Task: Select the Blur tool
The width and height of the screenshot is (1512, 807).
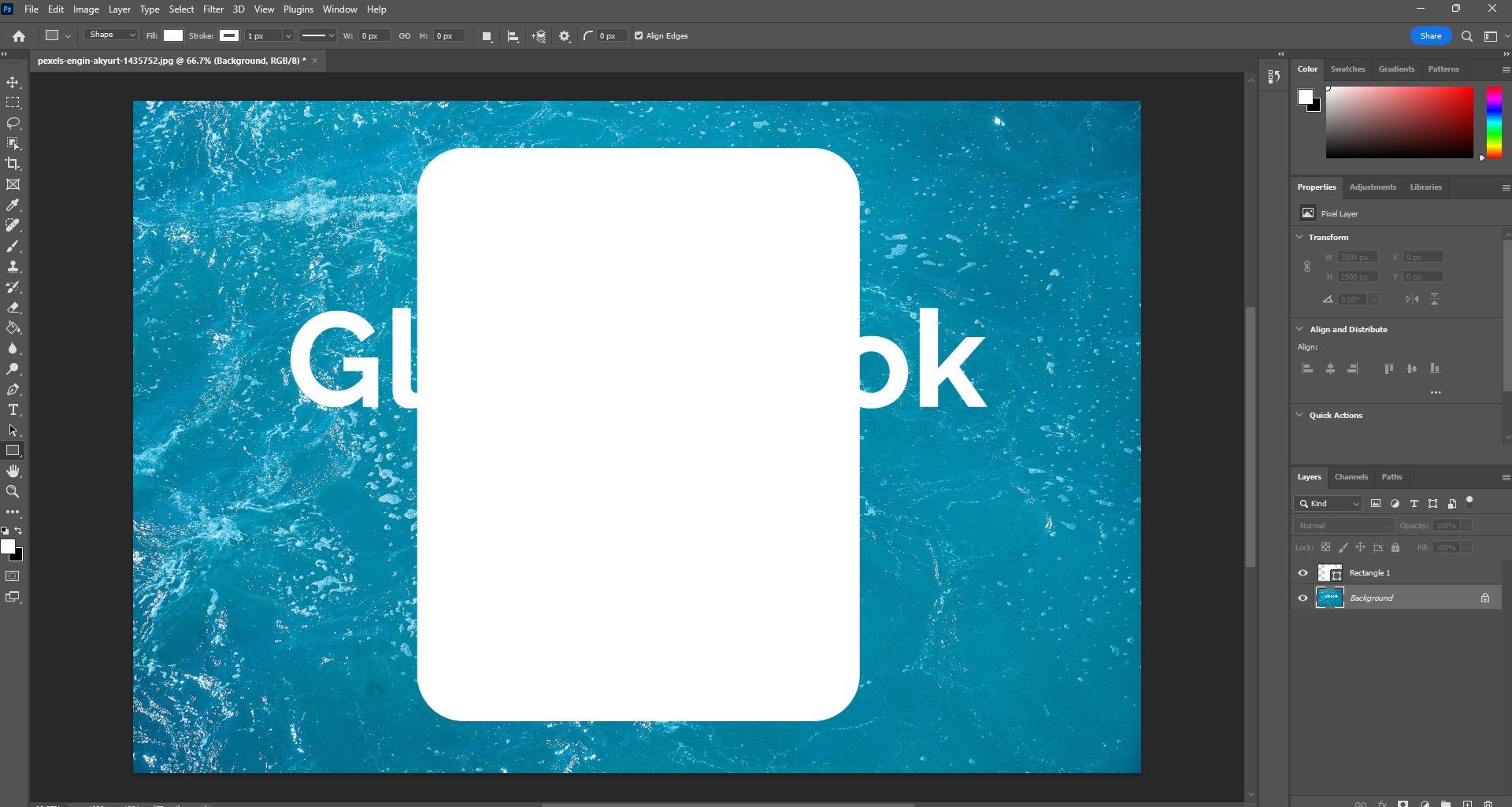Action: pos(13,349)
